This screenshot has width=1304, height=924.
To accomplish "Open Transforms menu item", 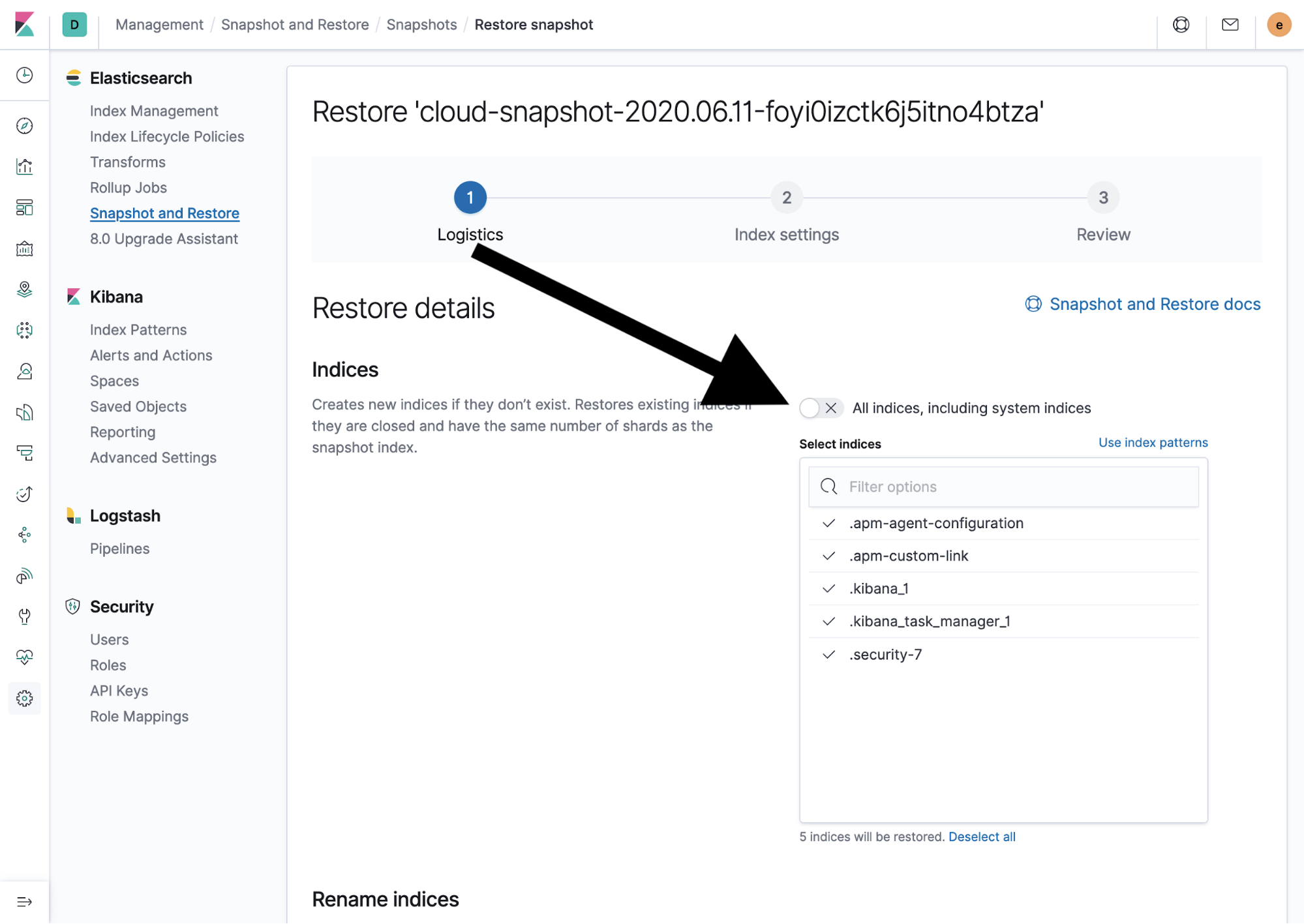I will click(x=128, y=162).
